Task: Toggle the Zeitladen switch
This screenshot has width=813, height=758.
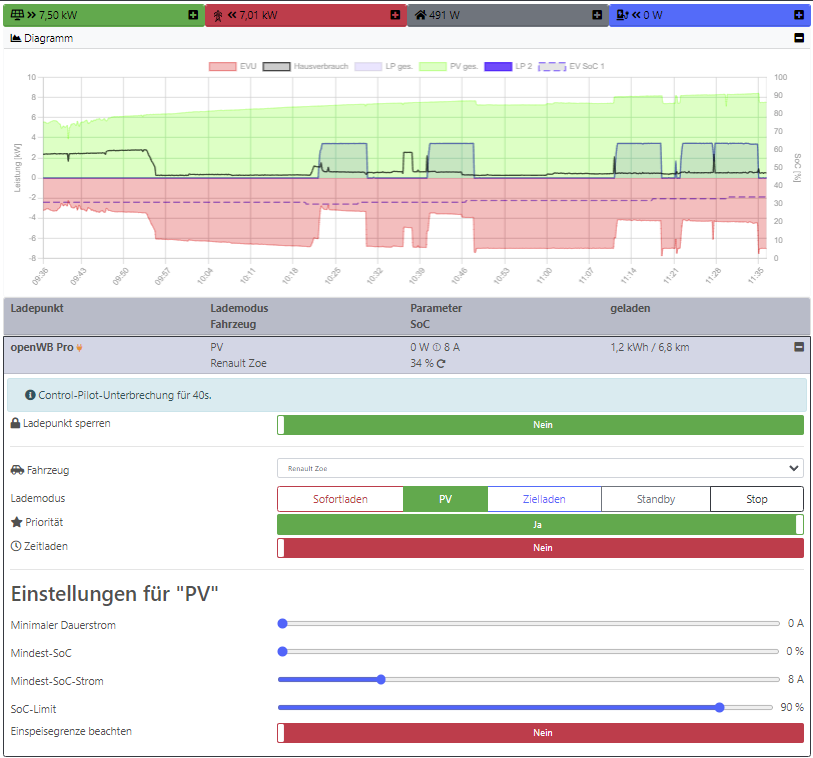Action: pyautogui.click(x=540, y=548)
